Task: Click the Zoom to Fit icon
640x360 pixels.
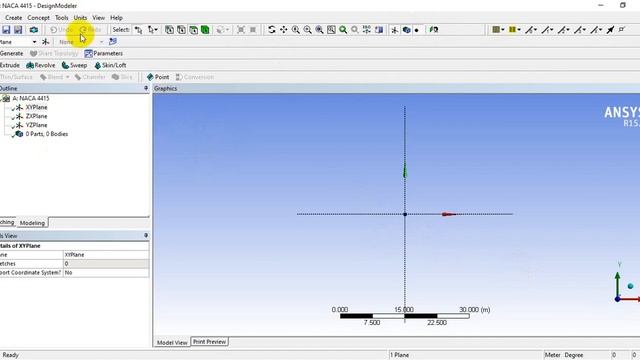Action: (319, 30)
